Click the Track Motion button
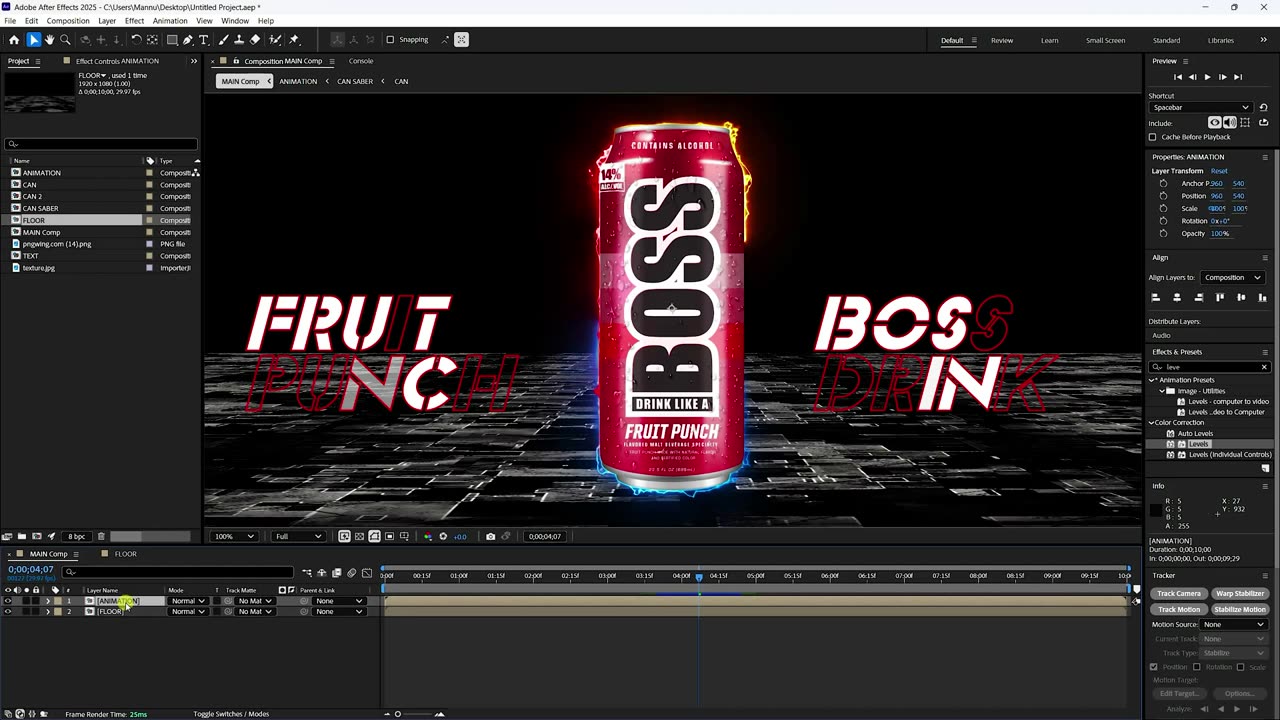Screen dimensions: 1280x720 1179,609
